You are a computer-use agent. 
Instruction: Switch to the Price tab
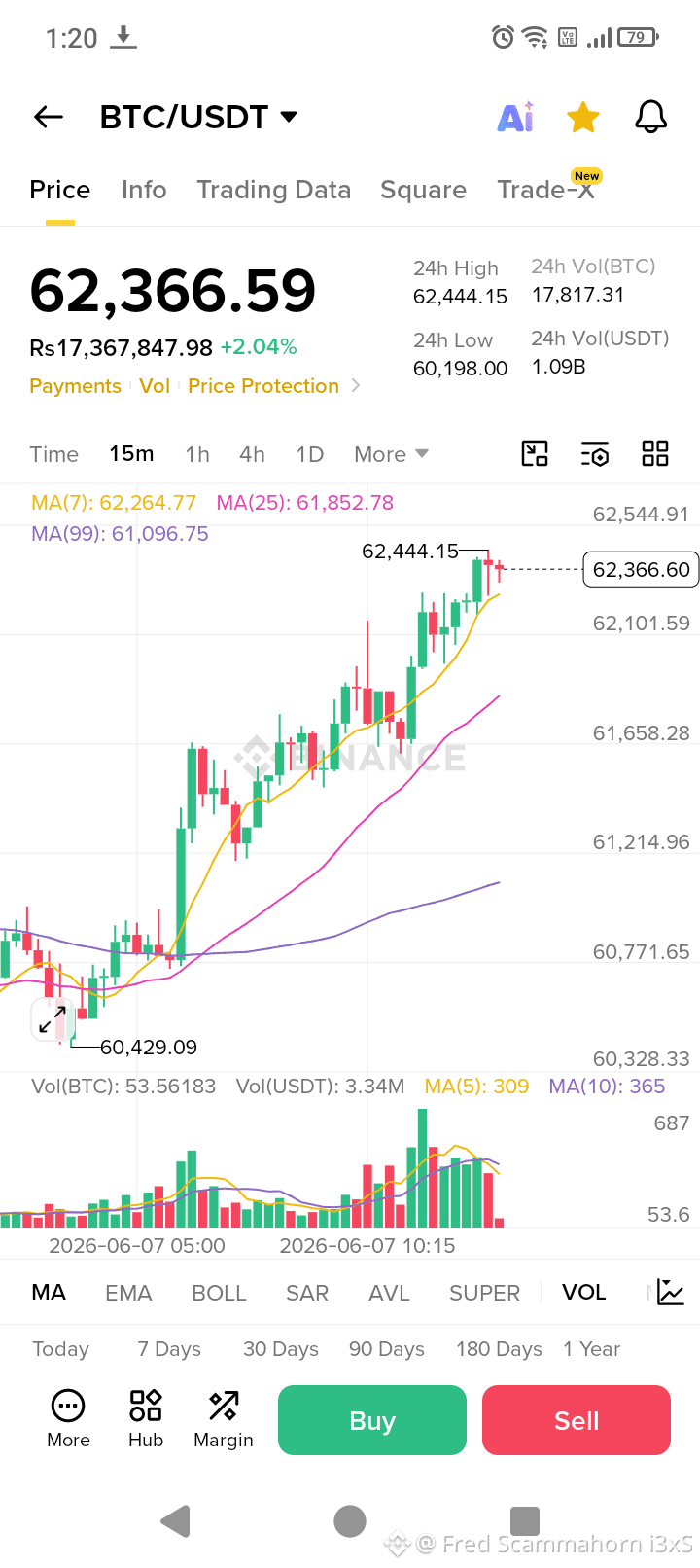point(59,190)
